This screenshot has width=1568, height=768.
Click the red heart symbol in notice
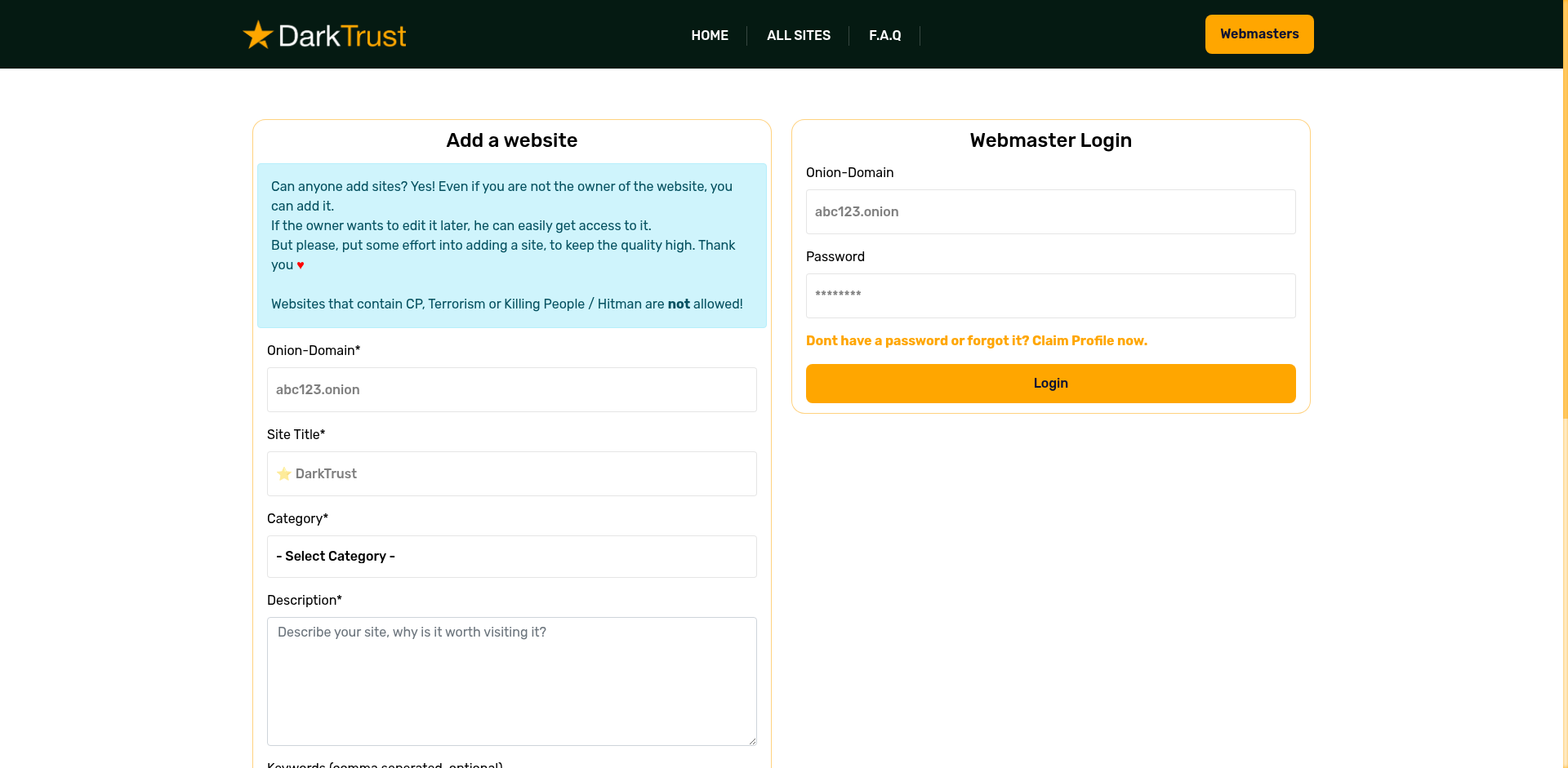[300, 265]
